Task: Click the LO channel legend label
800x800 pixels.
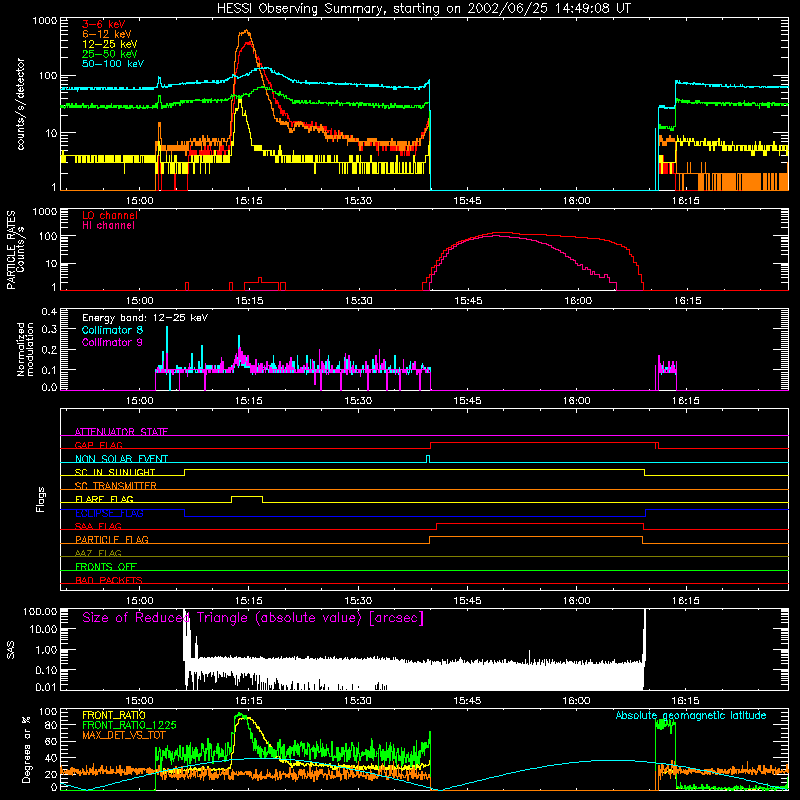Action: pyautogui.click(x=110, y=216)
